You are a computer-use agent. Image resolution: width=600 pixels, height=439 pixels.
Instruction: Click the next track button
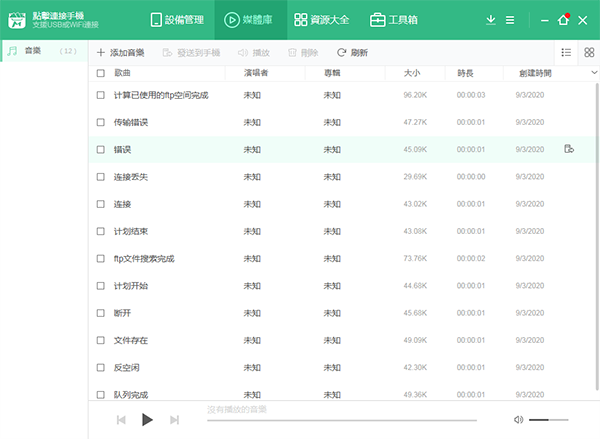tap(174, 420)
